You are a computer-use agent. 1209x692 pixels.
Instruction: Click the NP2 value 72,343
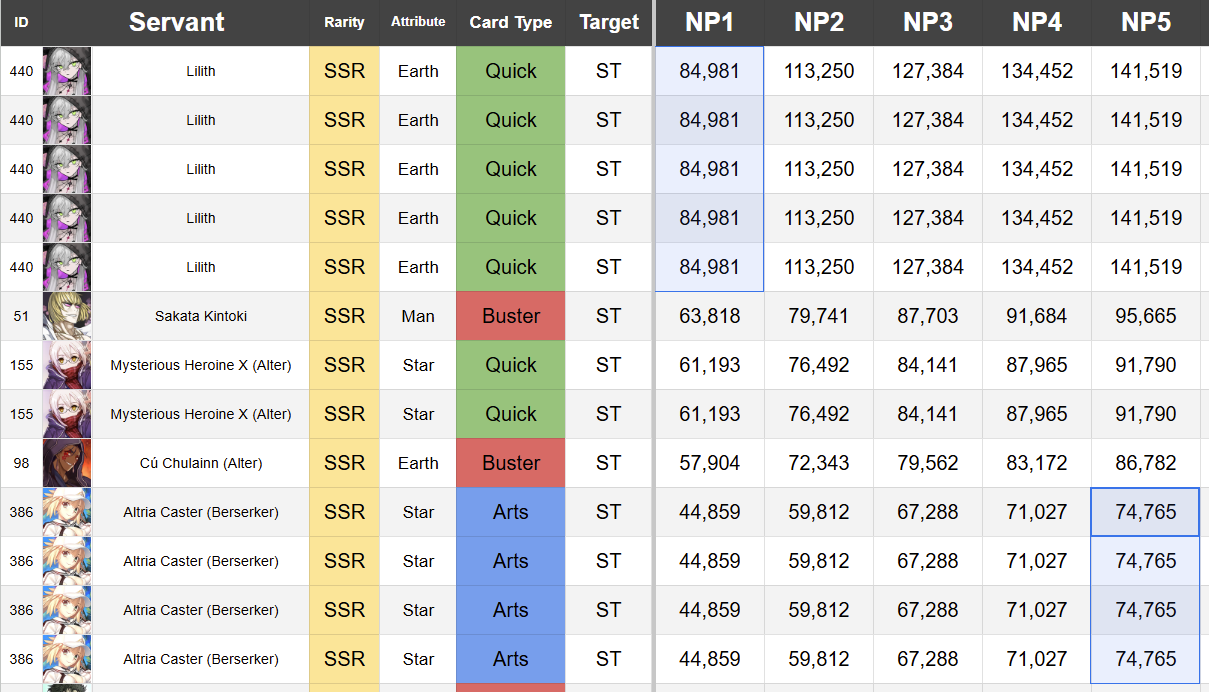[819, 463]
